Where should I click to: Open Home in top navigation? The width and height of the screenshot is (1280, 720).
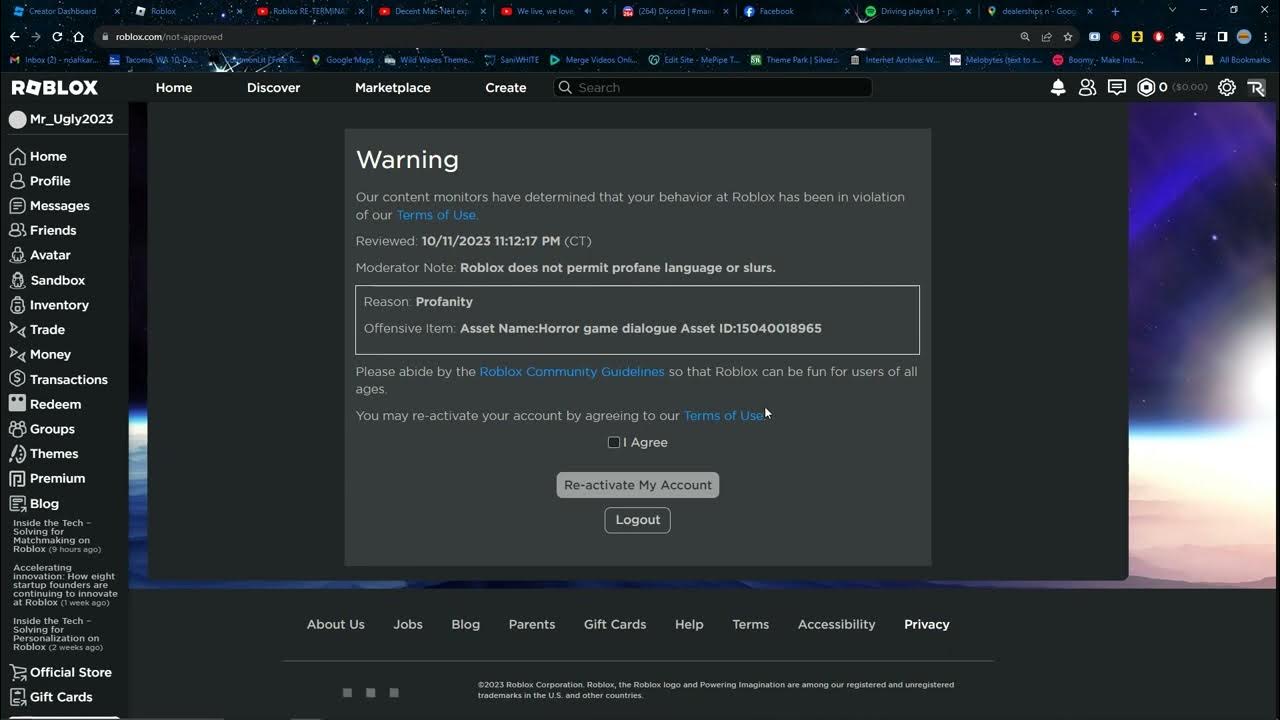(174, 88)
